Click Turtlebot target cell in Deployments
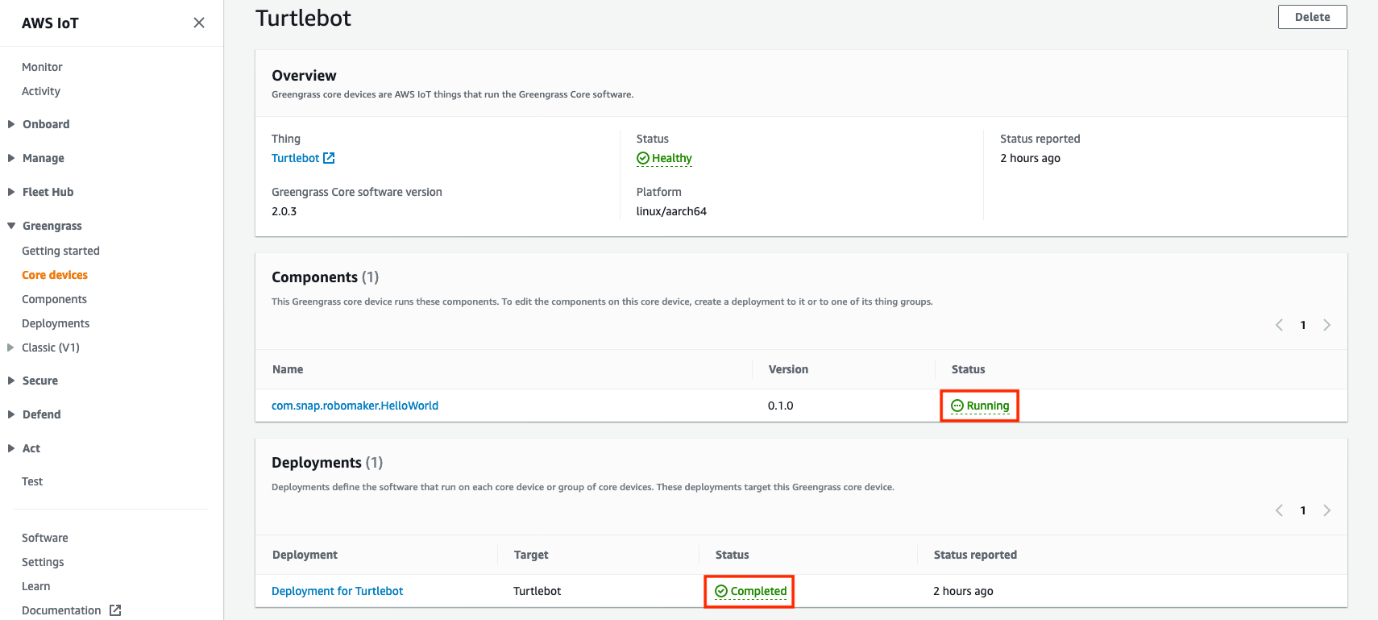The width and height of the screenshot is (1378, 620). pos(537,591)
